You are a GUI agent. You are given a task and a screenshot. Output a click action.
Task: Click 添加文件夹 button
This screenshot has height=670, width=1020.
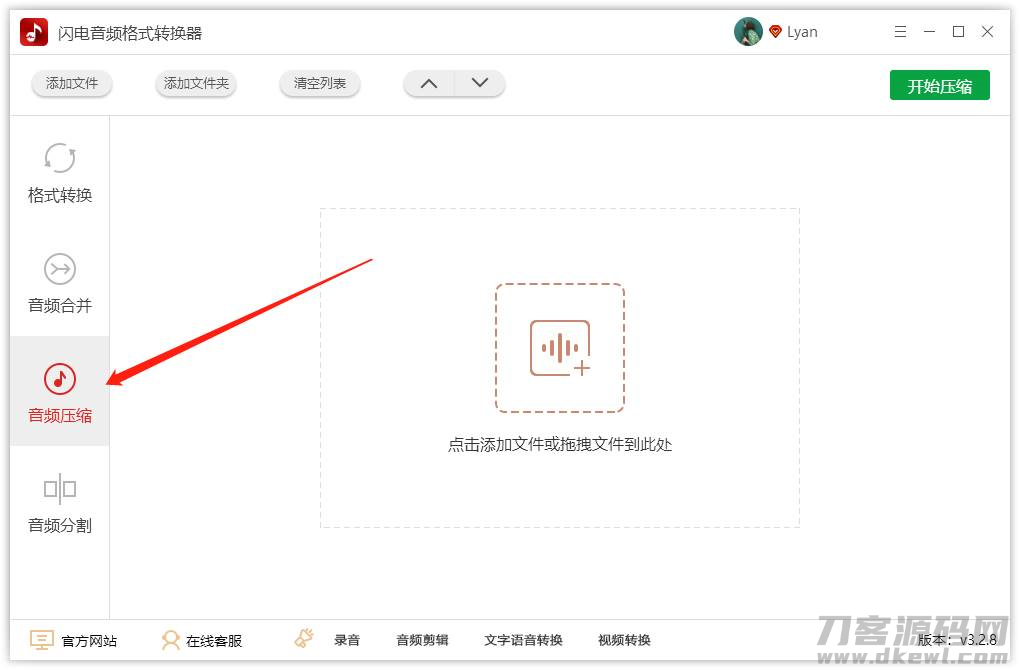point(196,83)
